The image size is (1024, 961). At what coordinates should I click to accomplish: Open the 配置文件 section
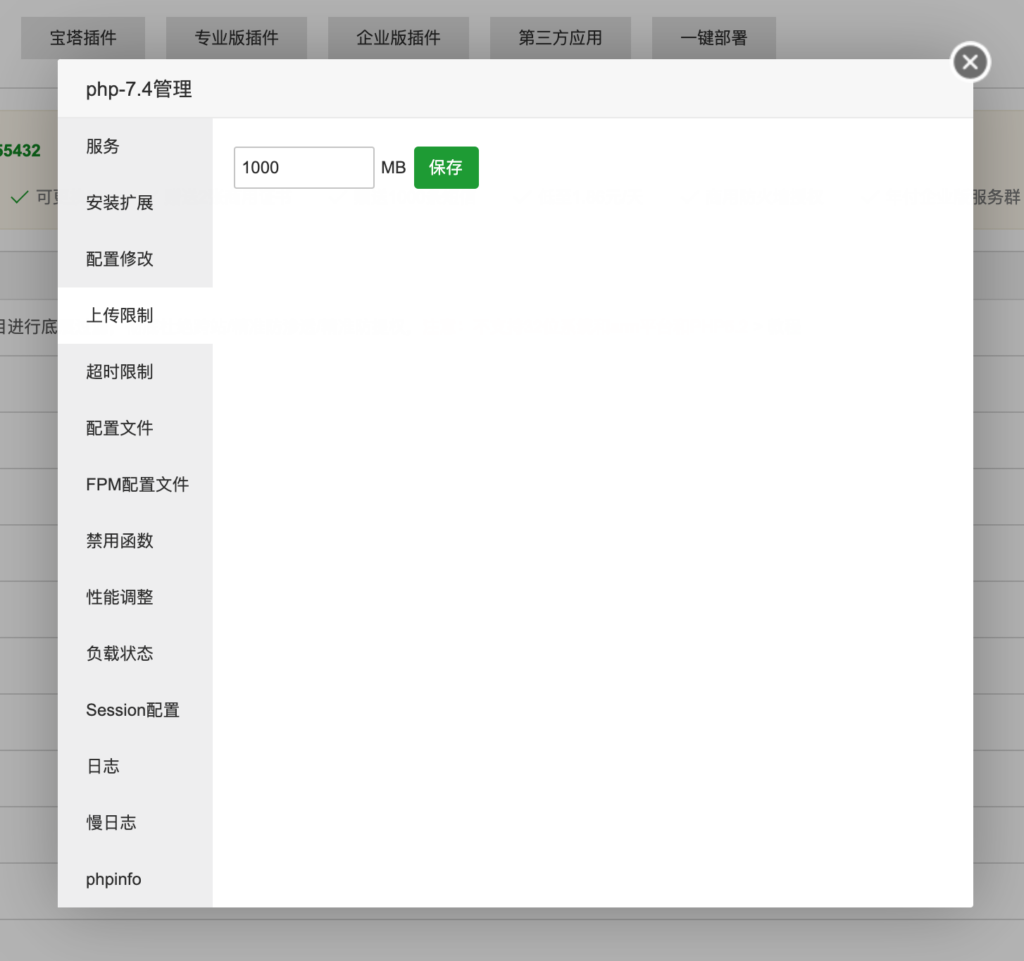tap(120, 428)
